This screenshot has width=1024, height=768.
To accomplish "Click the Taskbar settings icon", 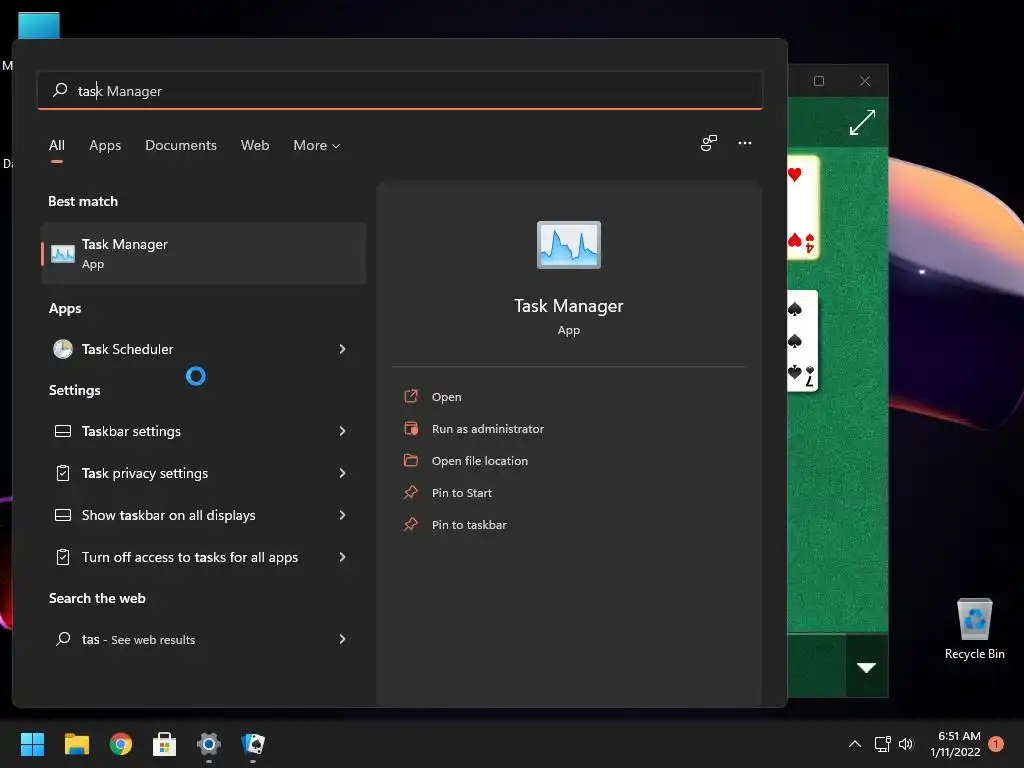I will coord(63,431).
